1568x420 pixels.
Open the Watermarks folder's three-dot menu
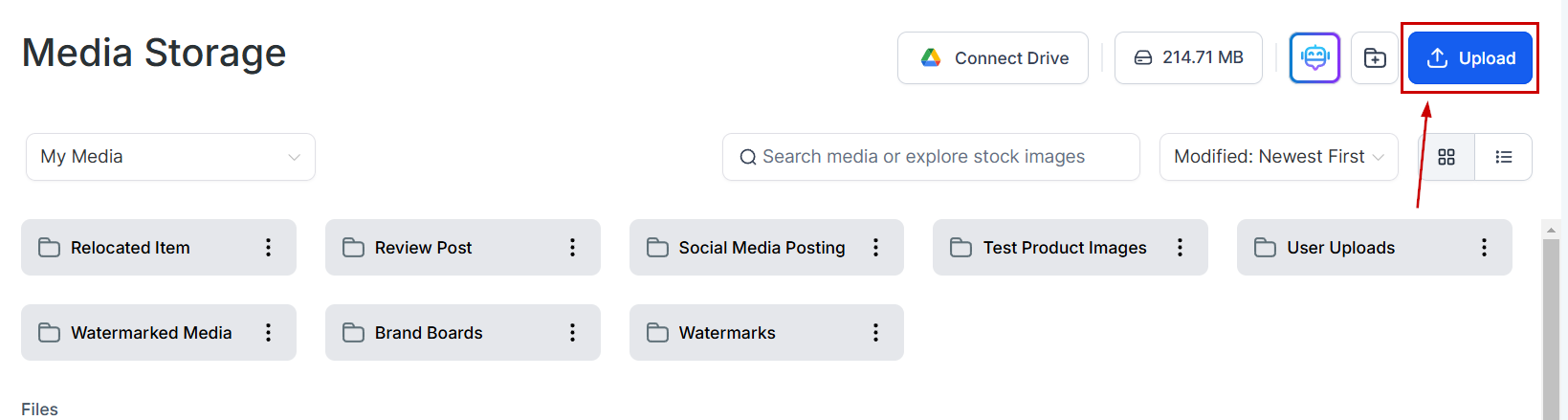point(875,333)
